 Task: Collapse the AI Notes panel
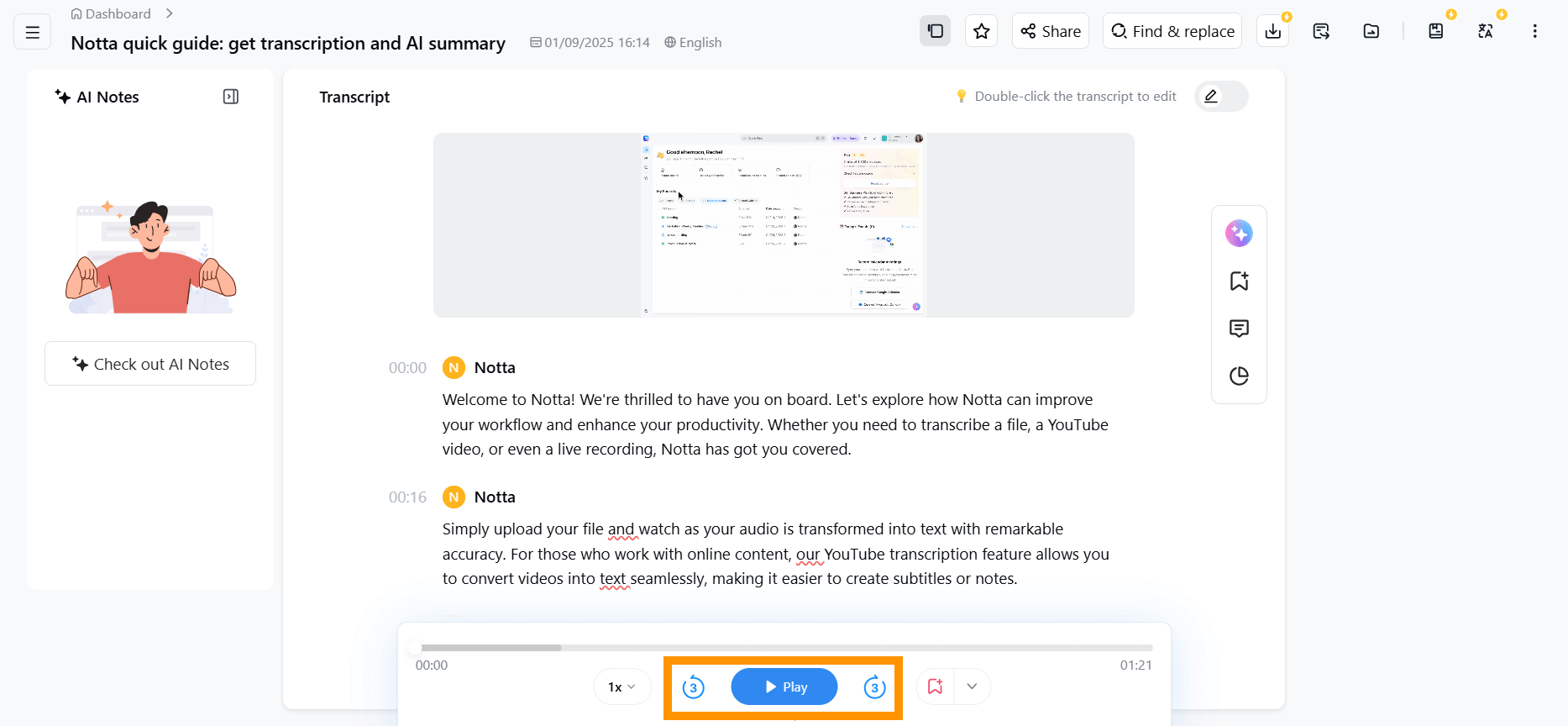click(231, 97)
